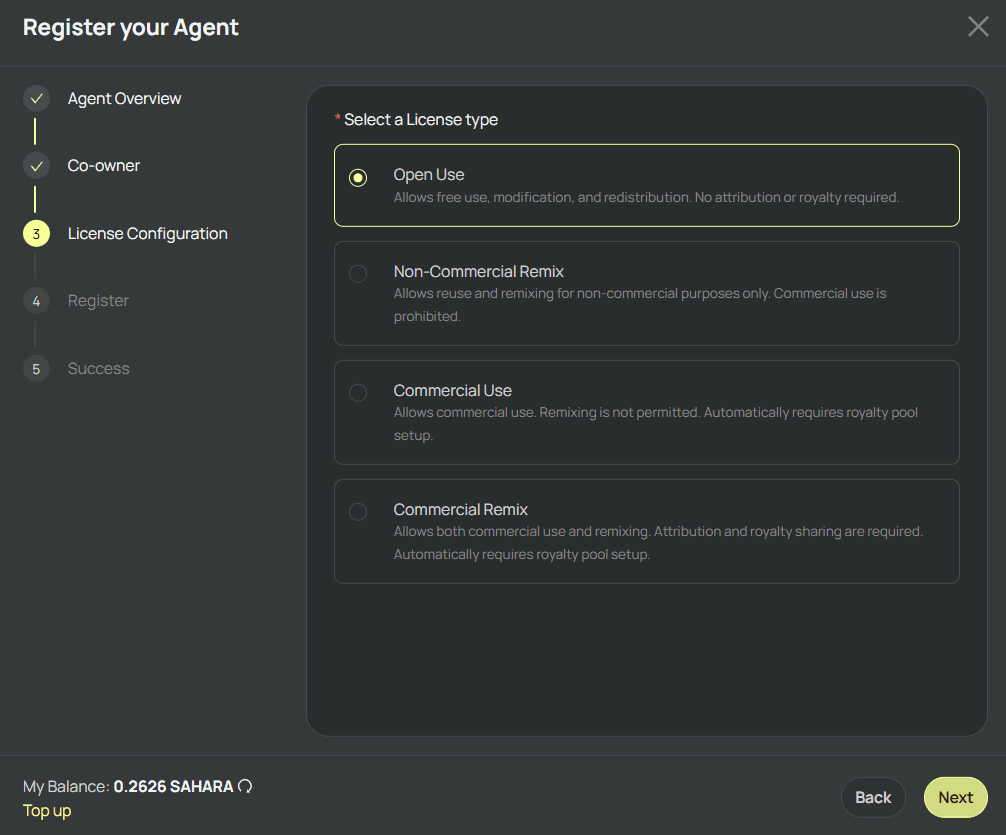This screenshot has height=835, width=1006.
Task: Open the Top up link
Action: (47, 811)
